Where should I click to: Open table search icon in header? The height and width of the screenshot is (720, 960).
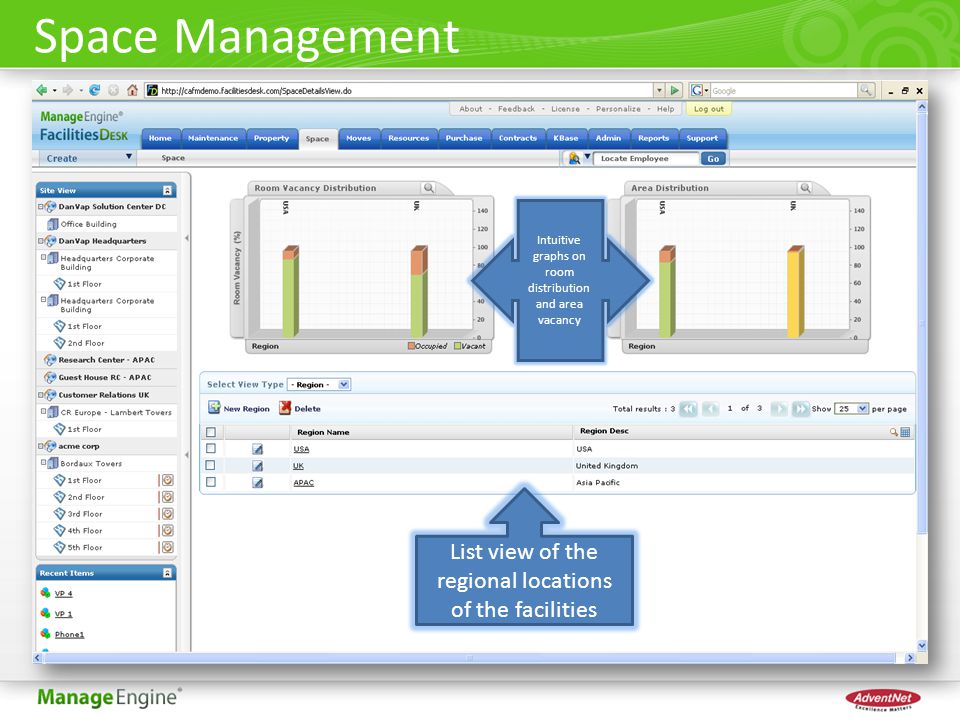[x=894, y=432]
